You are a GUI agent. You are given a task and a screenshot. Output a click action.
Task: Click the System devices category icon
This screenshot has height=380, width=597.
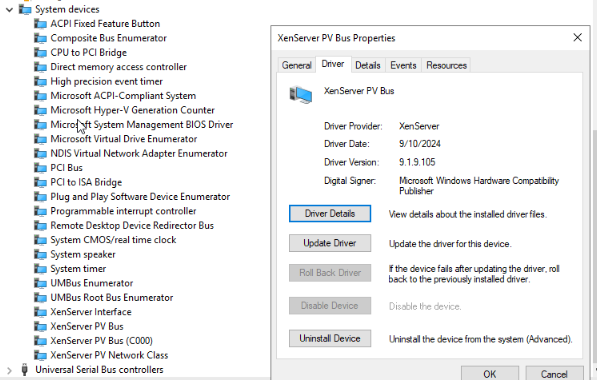(x=25, y=9)
